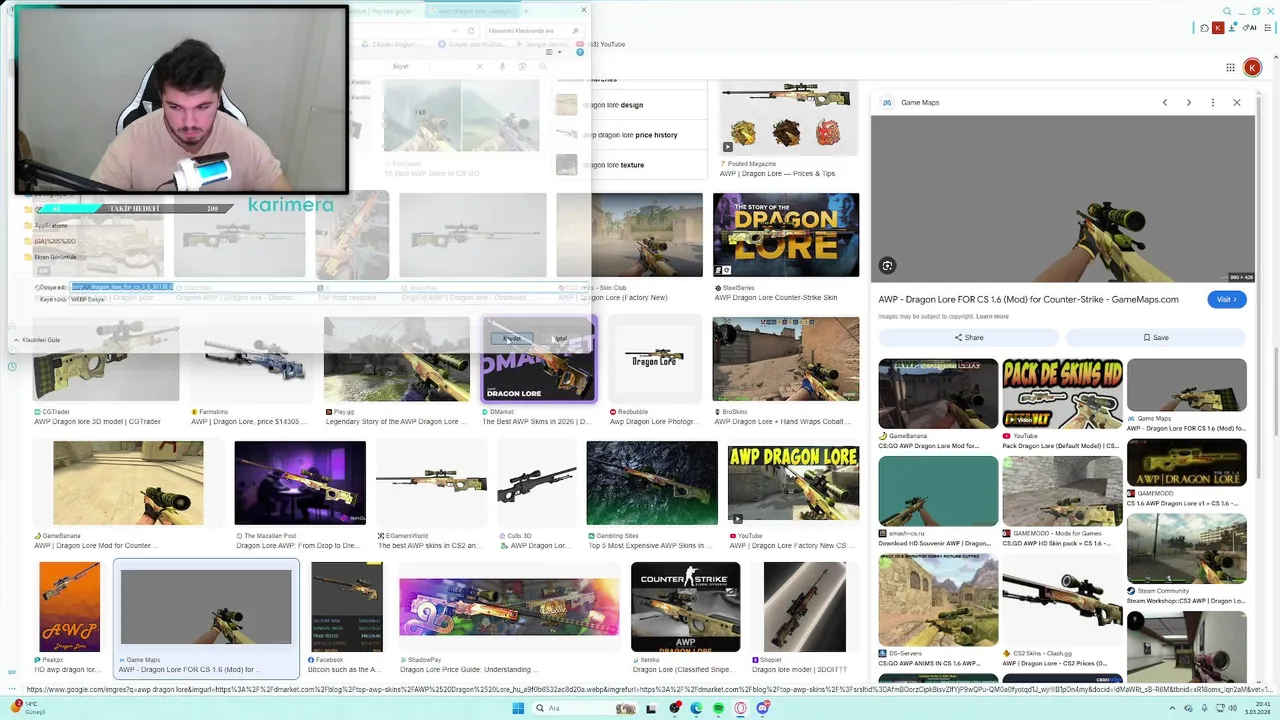
Task: Open the browser downloads icon
Action: (x=1232, y=28)
